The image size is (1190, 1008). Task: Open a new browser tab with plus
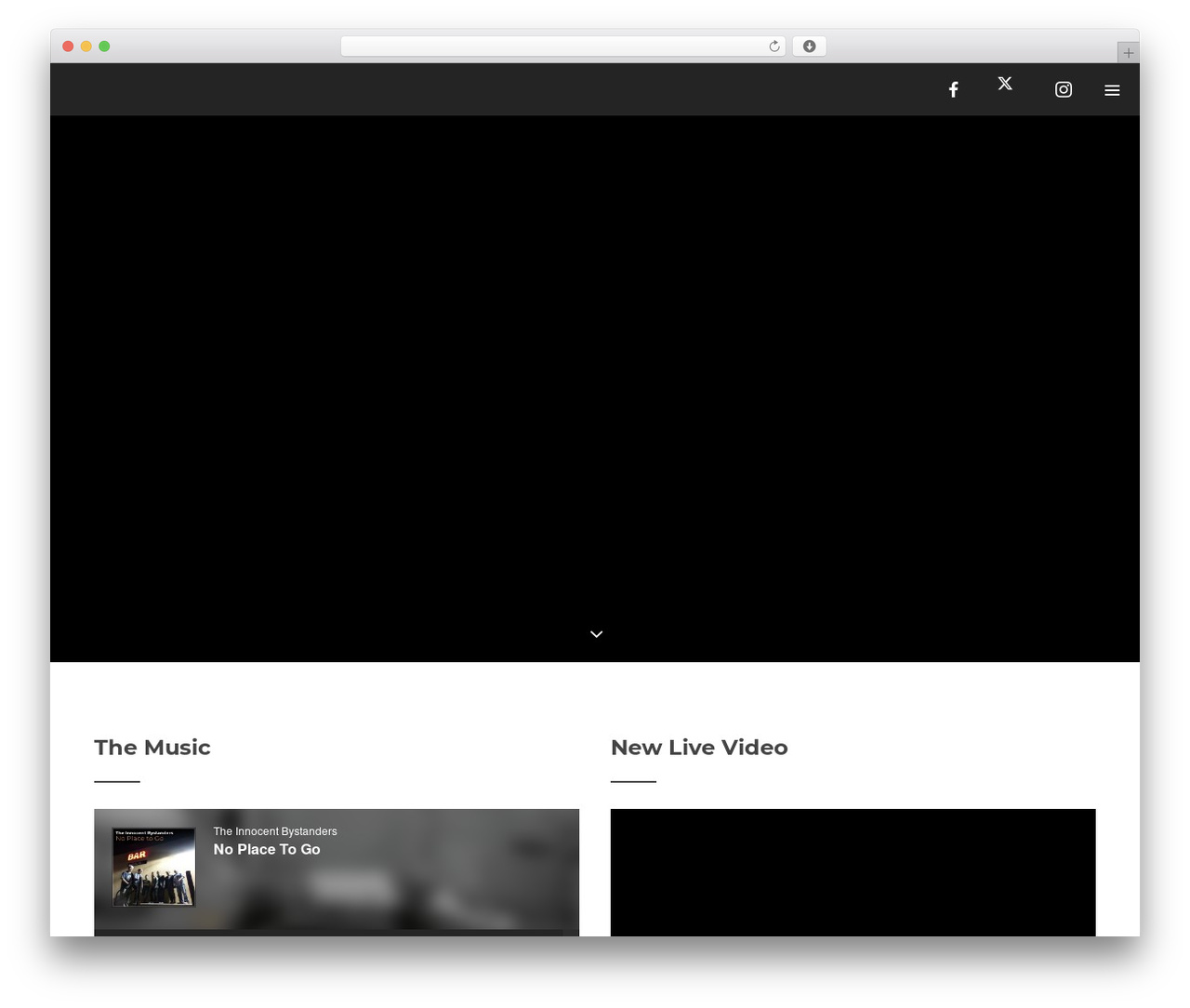[1128, 53]
